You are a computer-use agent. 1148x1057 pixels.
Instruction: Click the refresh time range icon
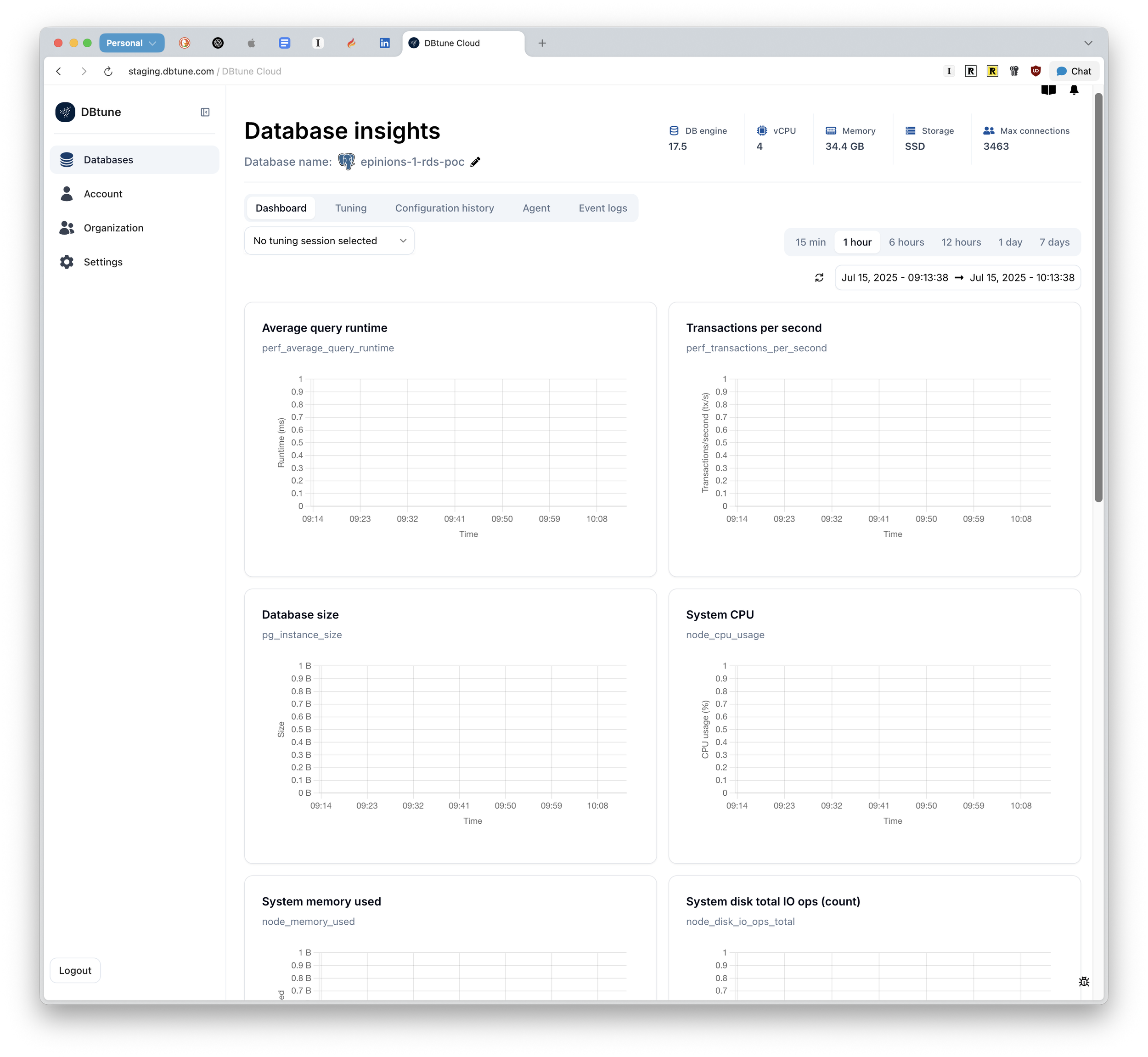pyautogui.click(x=819, y=277)
